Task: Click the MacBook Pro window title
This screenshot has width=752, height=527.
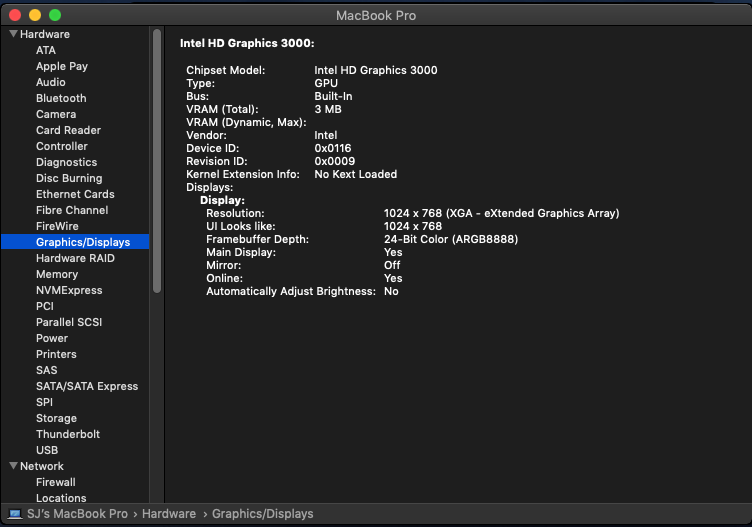Action: [376, 15]
